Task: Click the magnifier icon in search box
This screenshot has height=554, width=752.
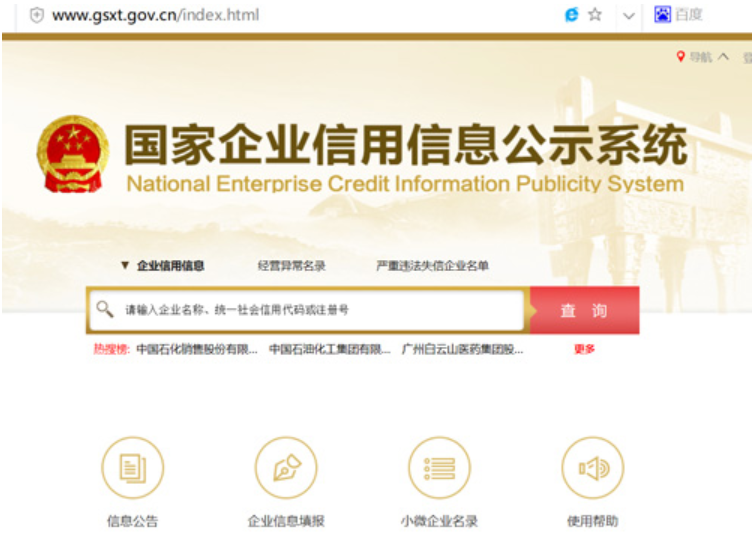Action: (104, 310)
